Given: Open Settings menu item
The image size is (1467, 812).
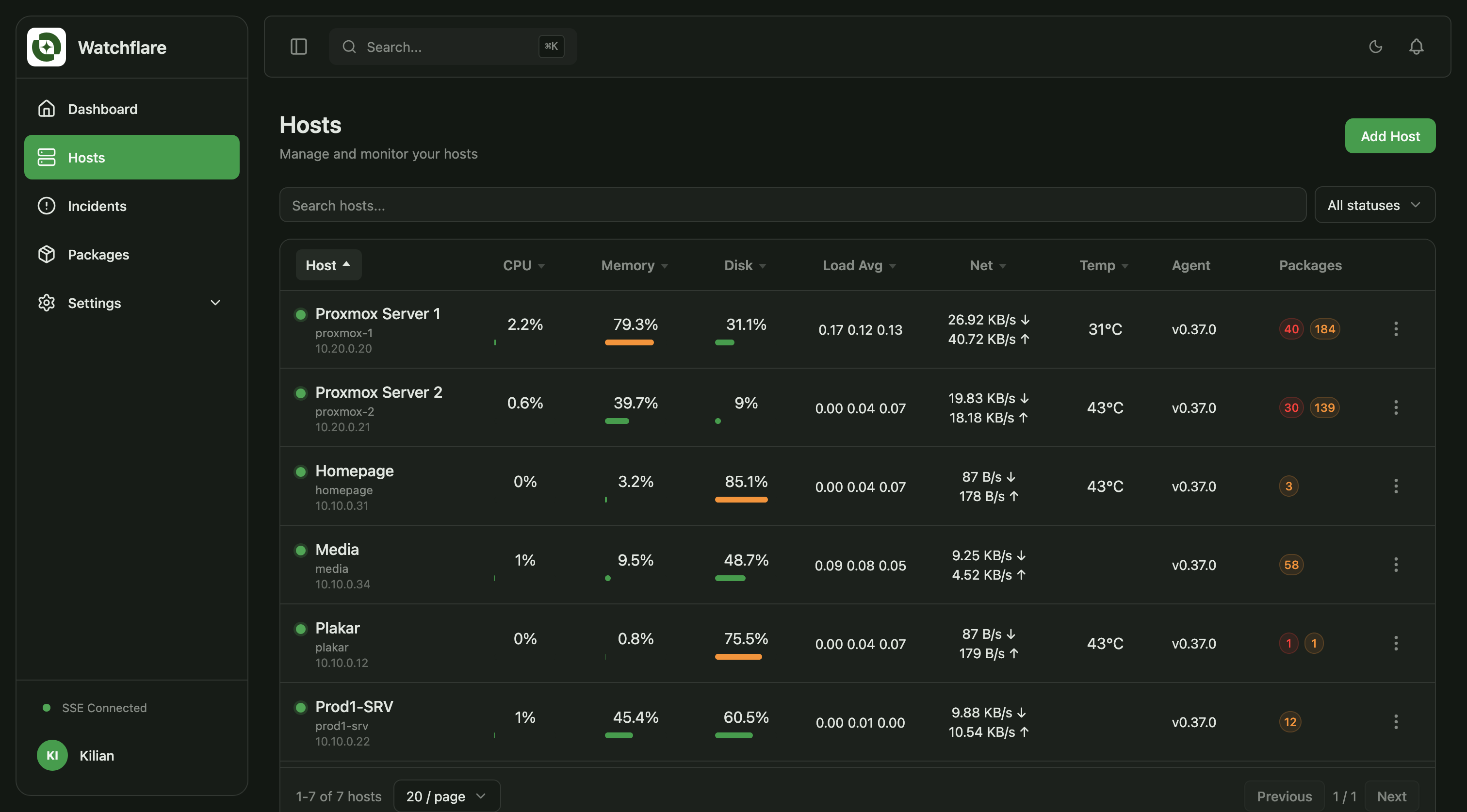Looking at the screenshot, I should click(x=131, y=302).
